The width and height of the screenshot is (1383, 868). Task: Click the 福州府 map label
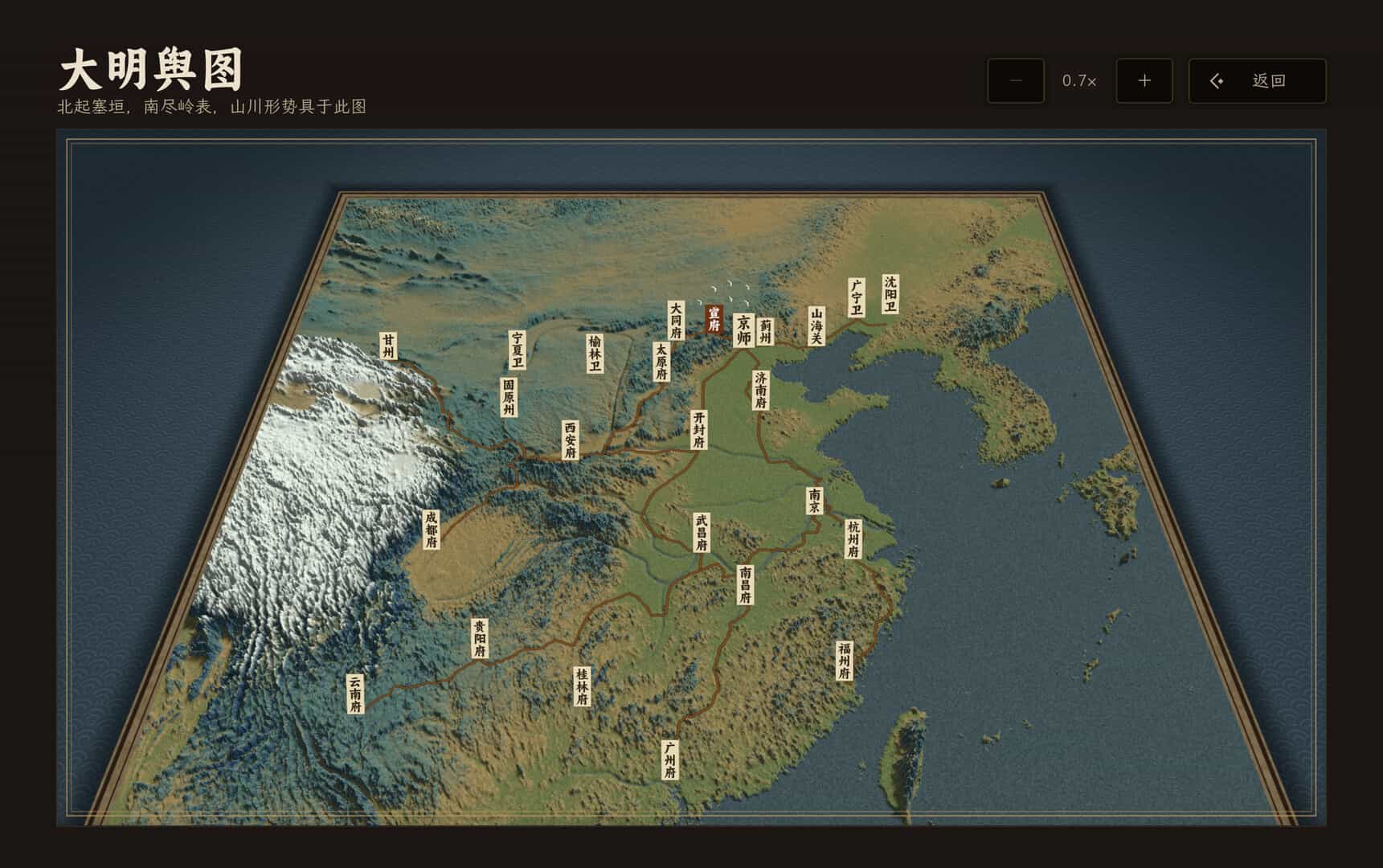pos(845,661)
